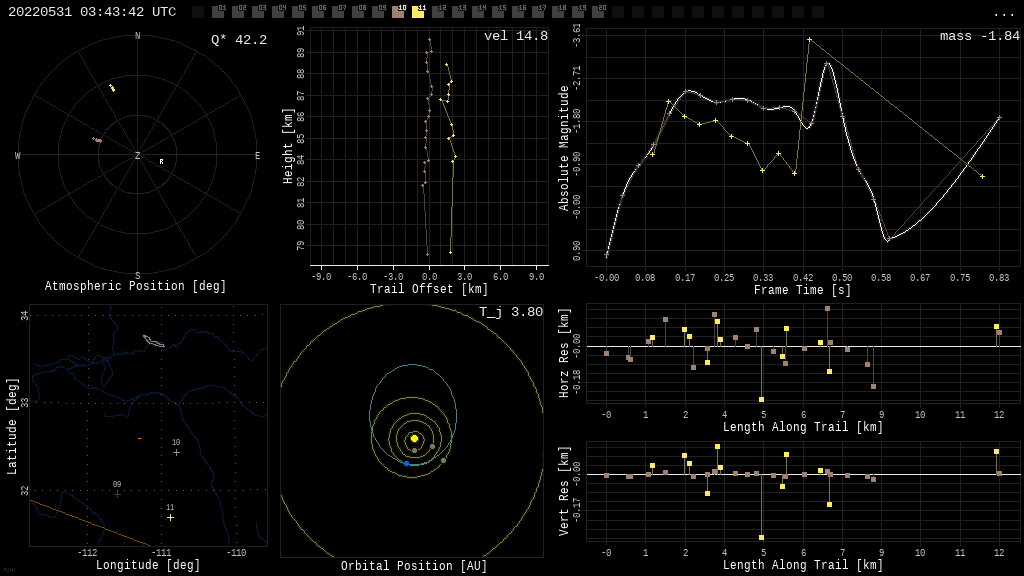Click yellow meteor track in atmospheric plot

[112, 88]
